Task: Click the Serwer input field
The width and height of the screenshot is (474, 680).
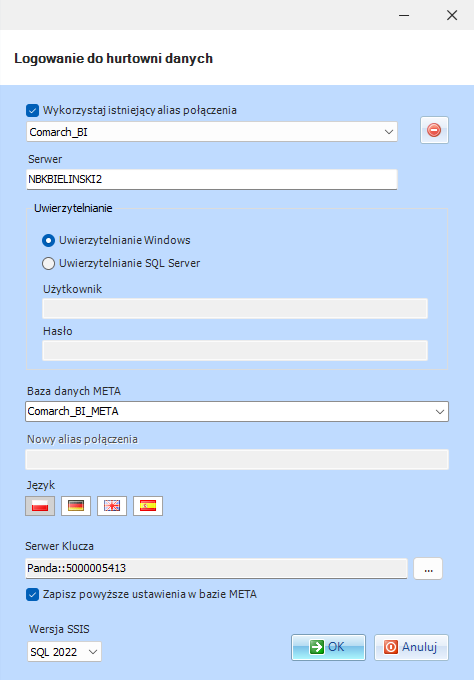Action: [212, 179]
